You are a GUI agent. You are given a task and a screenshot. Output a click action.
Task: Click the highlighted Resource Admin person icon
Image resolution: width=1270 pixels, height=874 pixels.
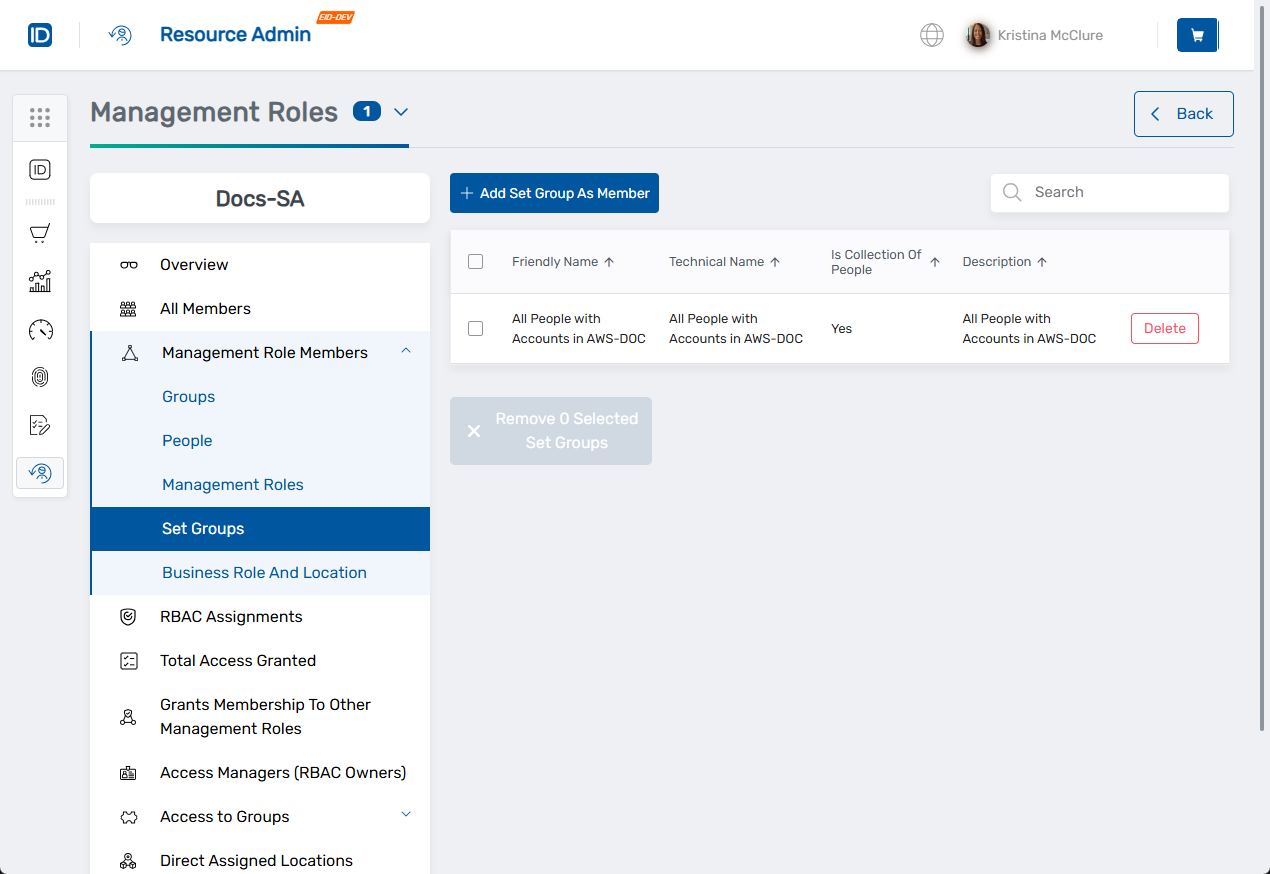pos(40,472)
